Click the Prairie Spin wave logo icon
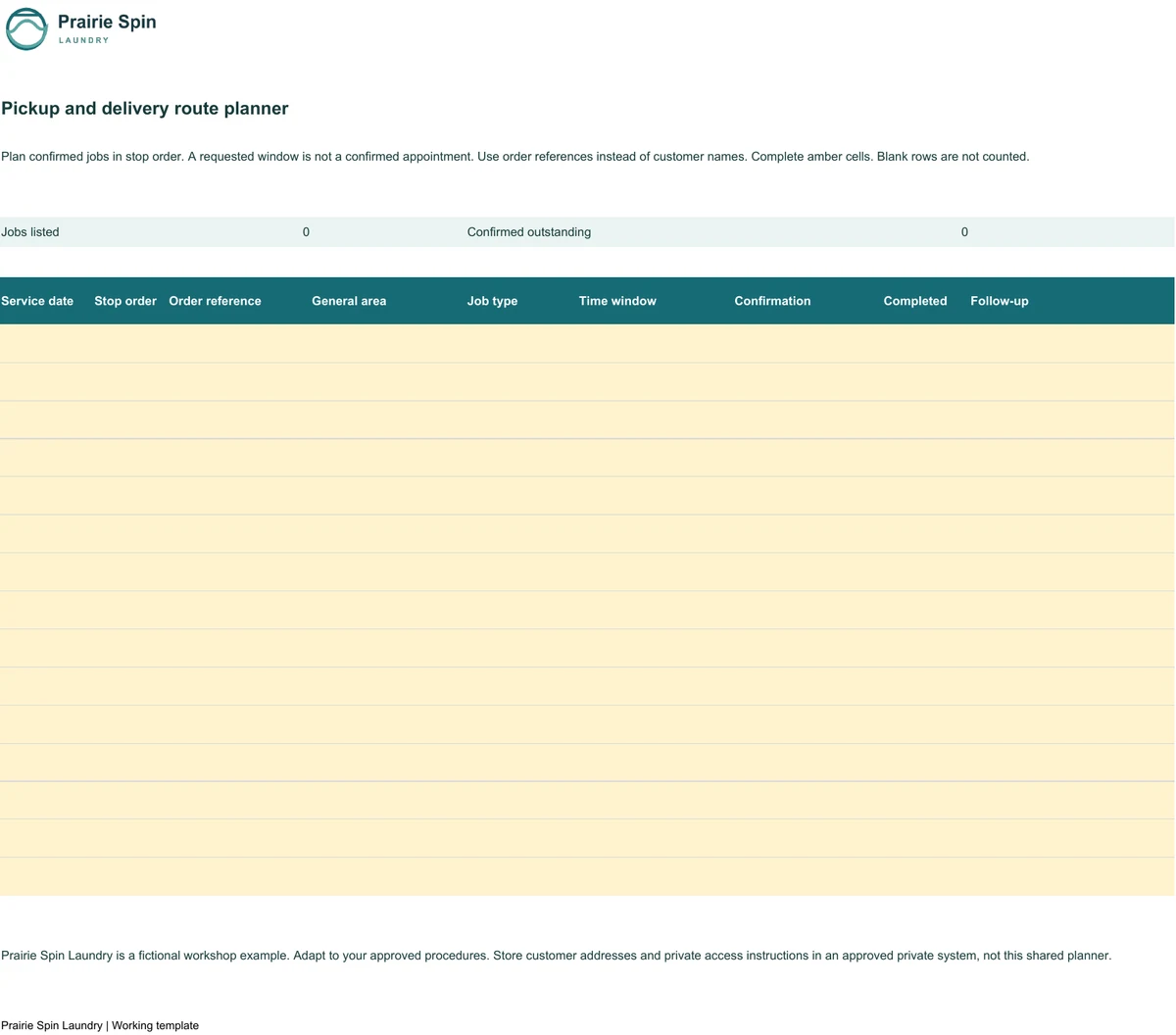The height and width of the screenshot is (1035, 1176). 26,29
